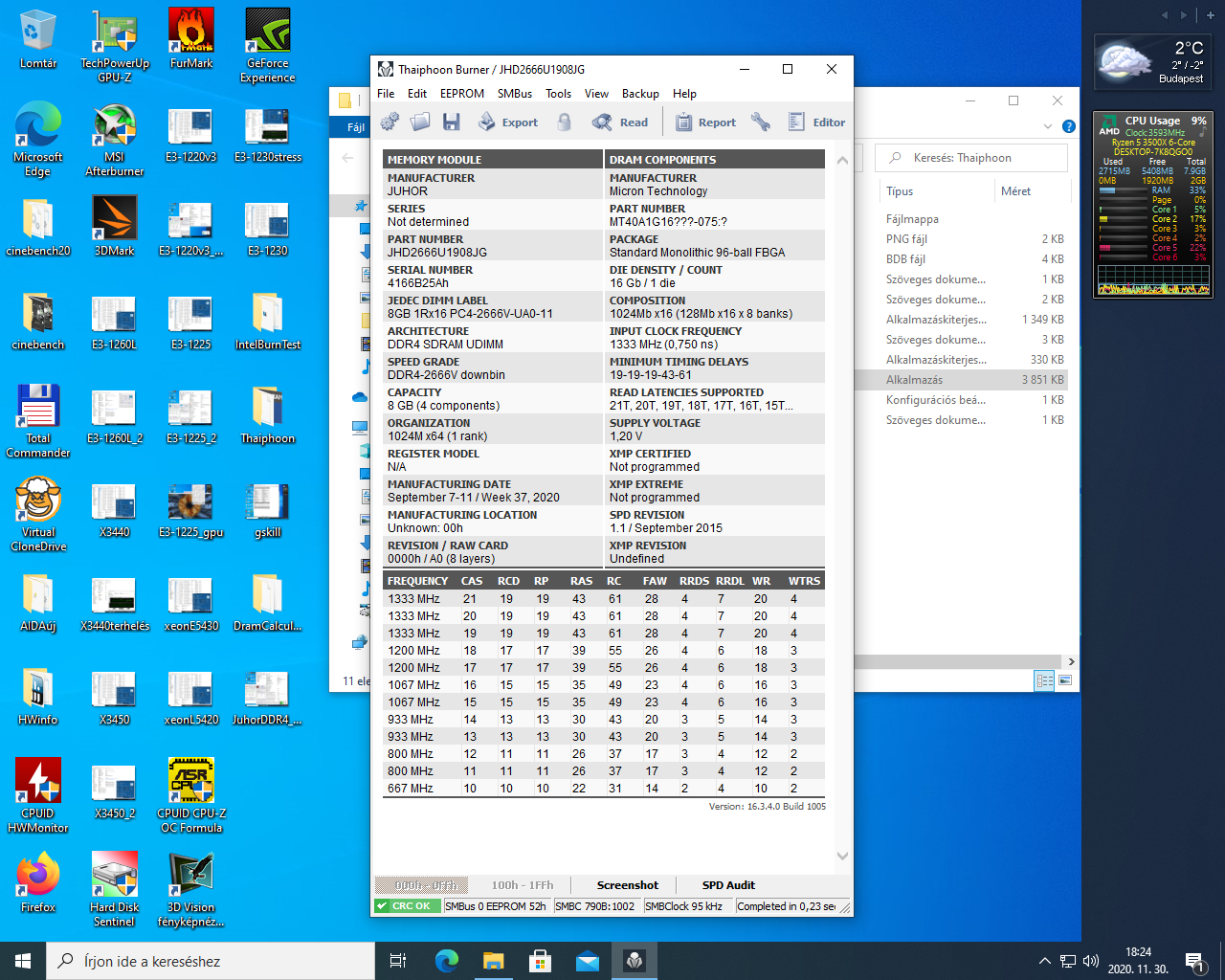Image resolution: width=1225 pixels, height=980 pixels.
Task: Open the Lomtár recycle bin icon
Action: click(x=38, y=39)
